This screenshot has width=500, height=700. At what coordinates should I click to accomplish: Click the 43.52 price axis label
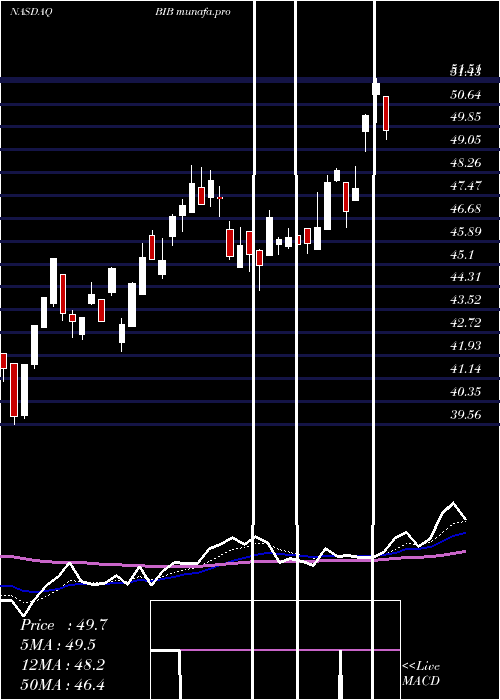pos(466,300)
